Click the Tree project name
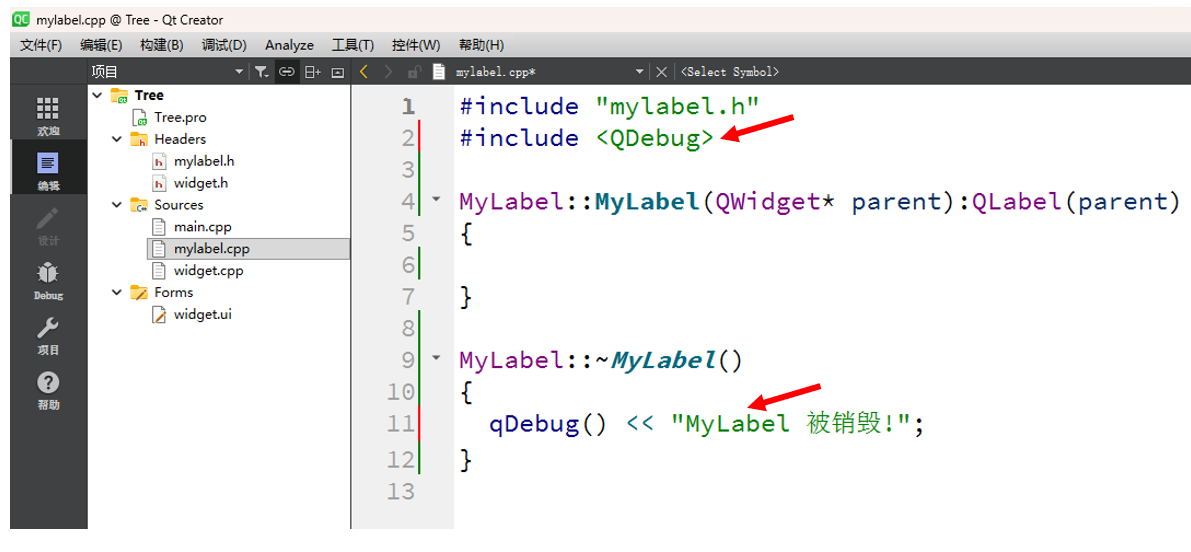Viewport: 1191px width, 552px height. [149, 95]
